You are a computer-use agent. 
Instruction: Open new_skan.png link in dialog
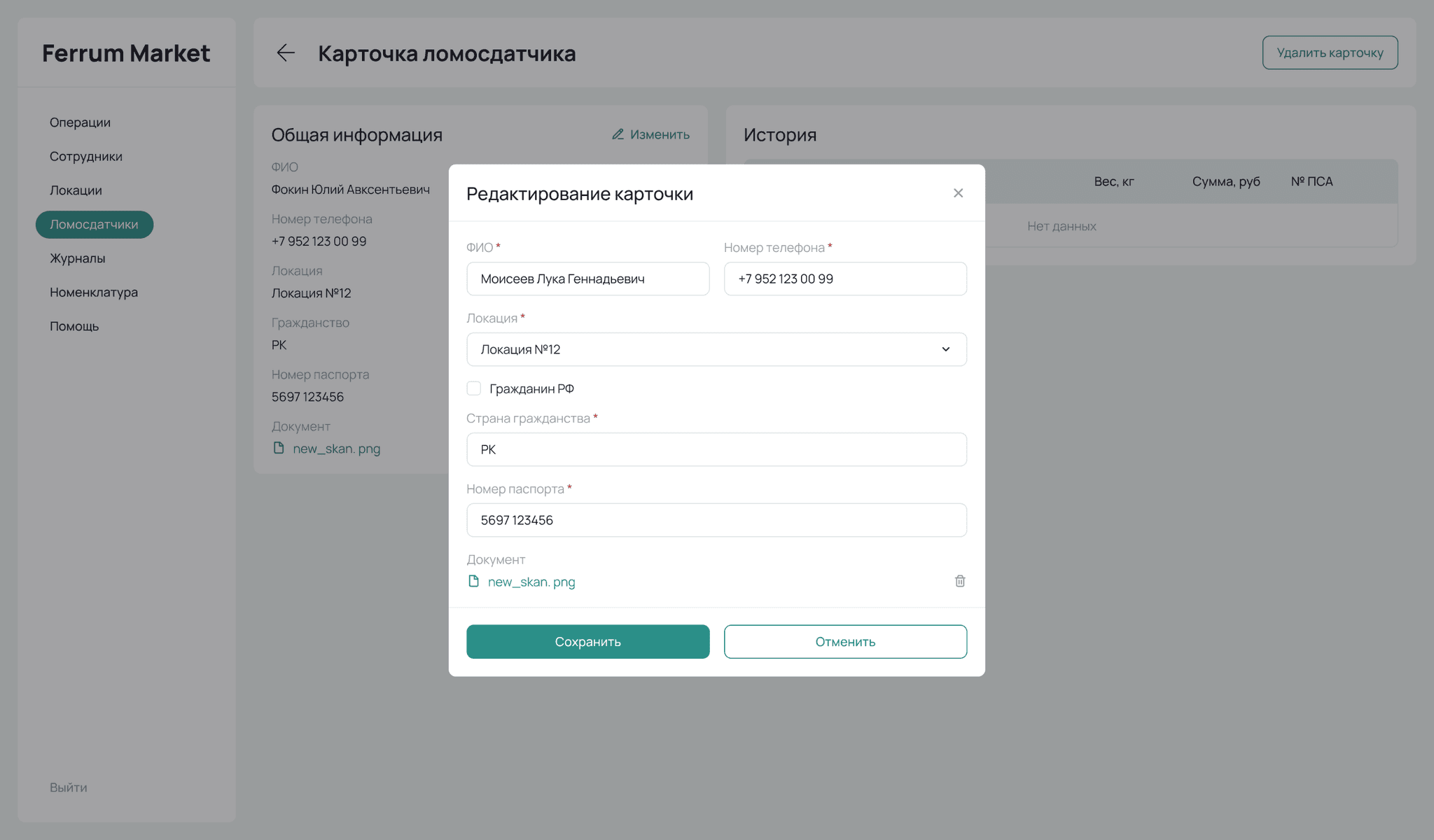[x=531, y=582]
